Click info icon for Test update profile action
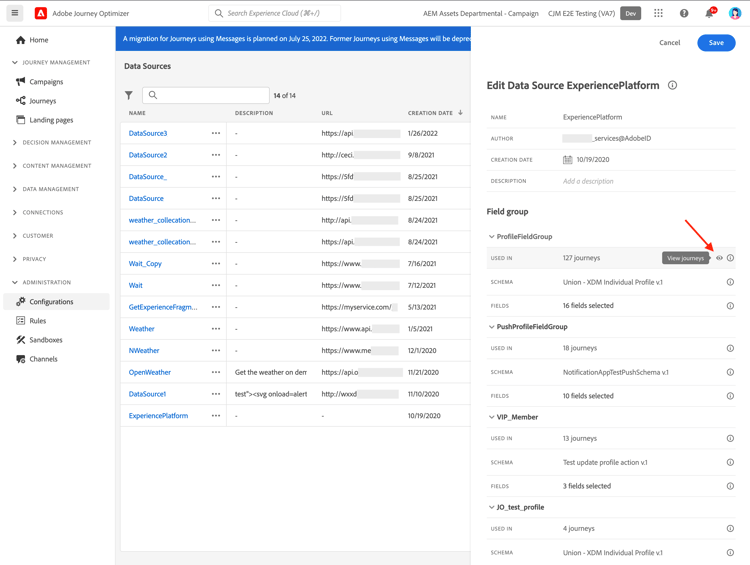Screen dimensions: 750x565 click(x=730, y=462)
